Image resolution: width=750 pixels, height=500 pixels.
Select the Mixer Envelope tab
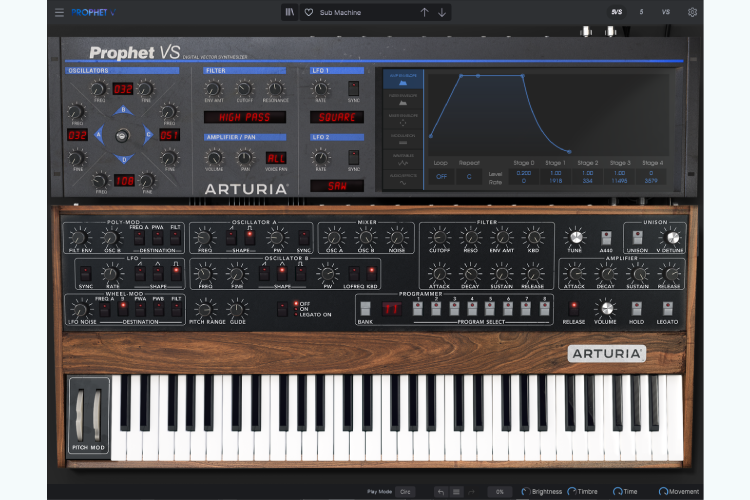pos(403,120)
